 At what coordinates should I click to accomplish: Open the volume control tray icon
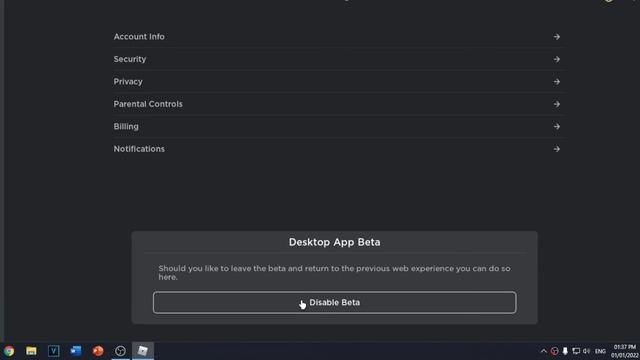click(x=587, y=351)
